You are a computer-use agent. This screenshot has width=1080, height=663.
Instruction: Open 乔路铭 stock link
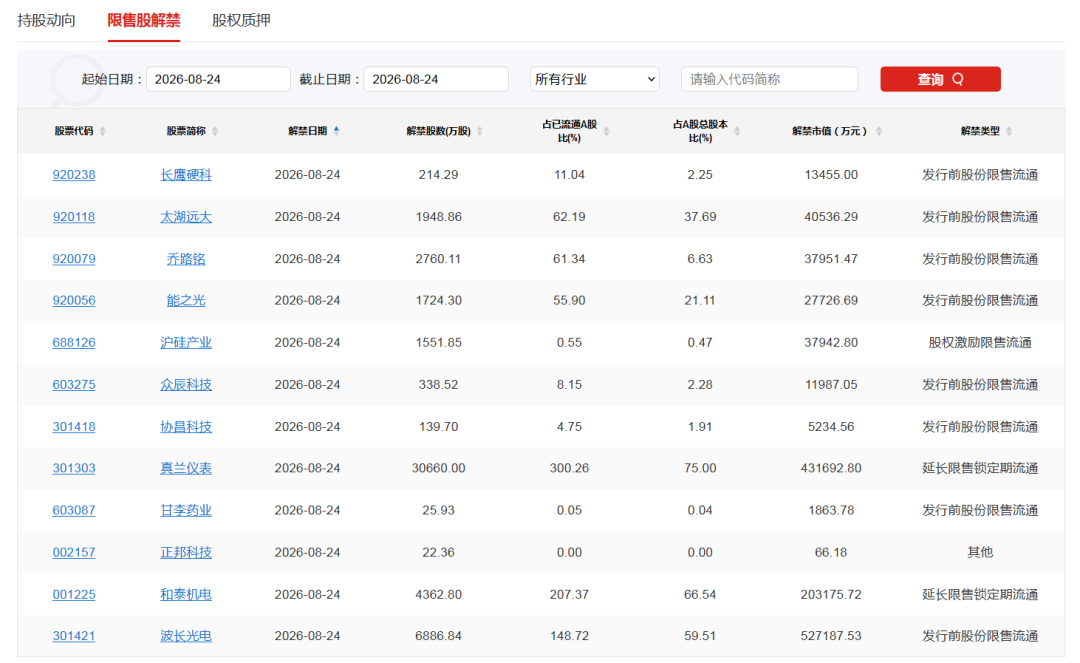pos(186,259)
